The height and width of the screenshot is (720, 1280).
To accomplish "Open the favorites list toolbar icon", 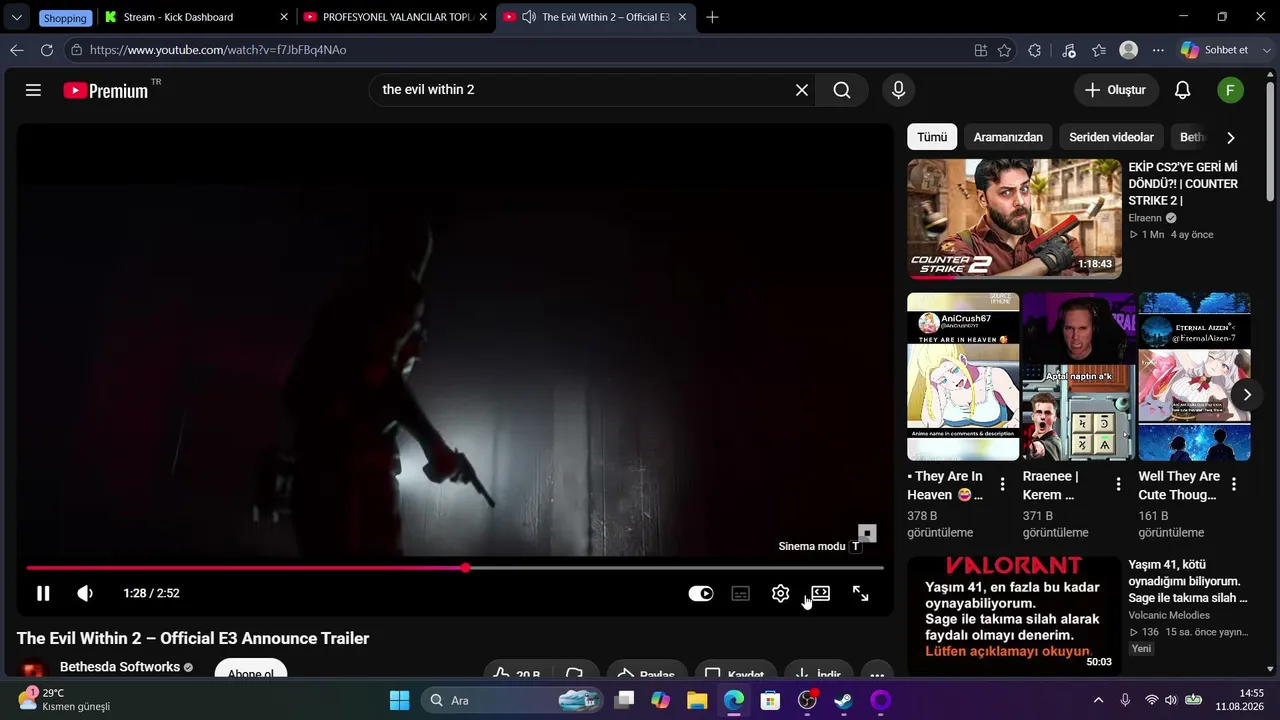I will [1099, 50].
